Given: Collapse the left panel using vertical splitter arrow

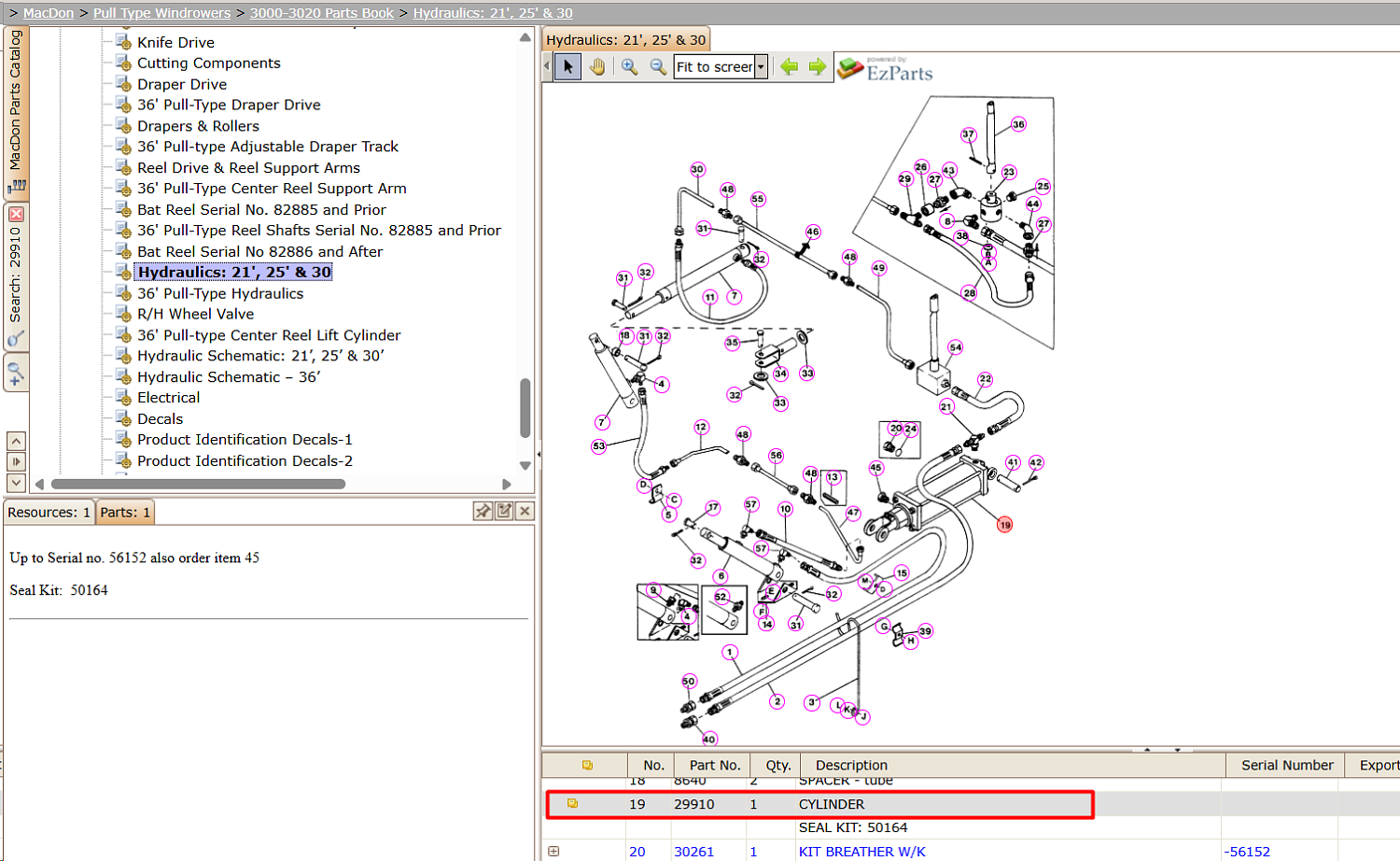Looking at the screenshot, I should point(539,455).
